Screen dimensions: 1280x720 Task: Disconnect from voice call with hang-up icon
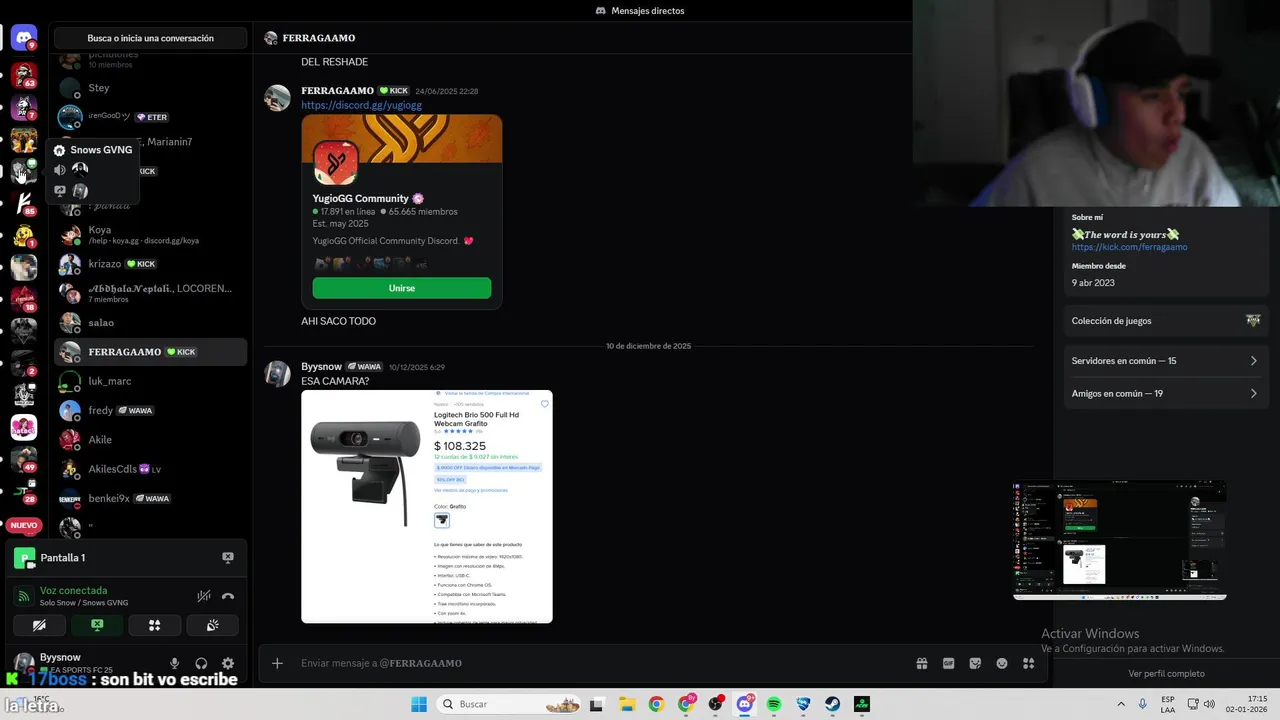click(228, 596)
